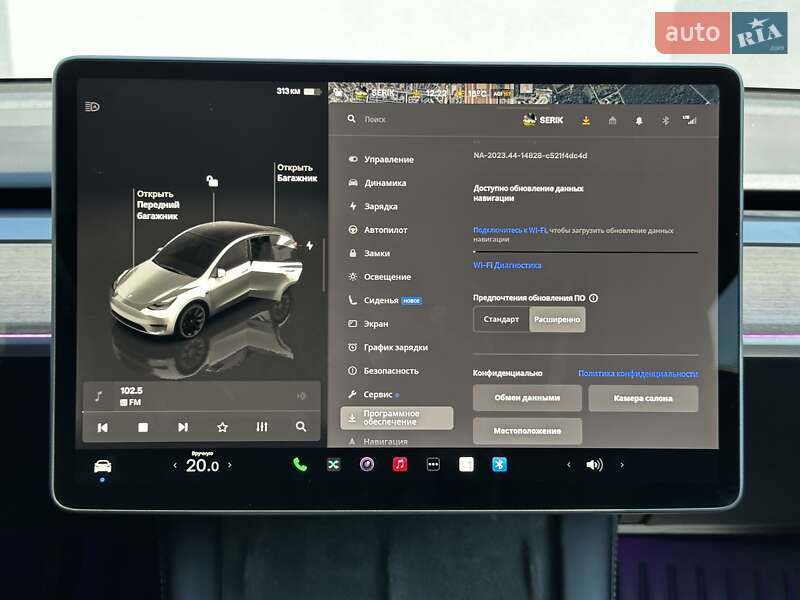This screenshot has width=800, height=600.
Task: Lower volume with left chevron
Action: pyautogui.click(x=568, y=465)
